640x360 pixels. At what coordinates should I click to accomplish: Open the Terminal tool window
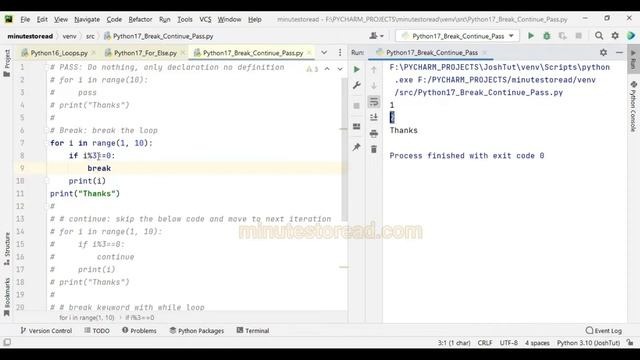(253, 331)
